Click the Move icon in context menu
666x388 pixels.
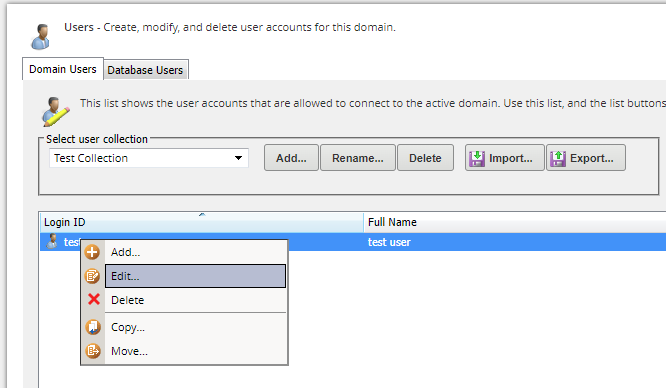[x=93, y=351]
